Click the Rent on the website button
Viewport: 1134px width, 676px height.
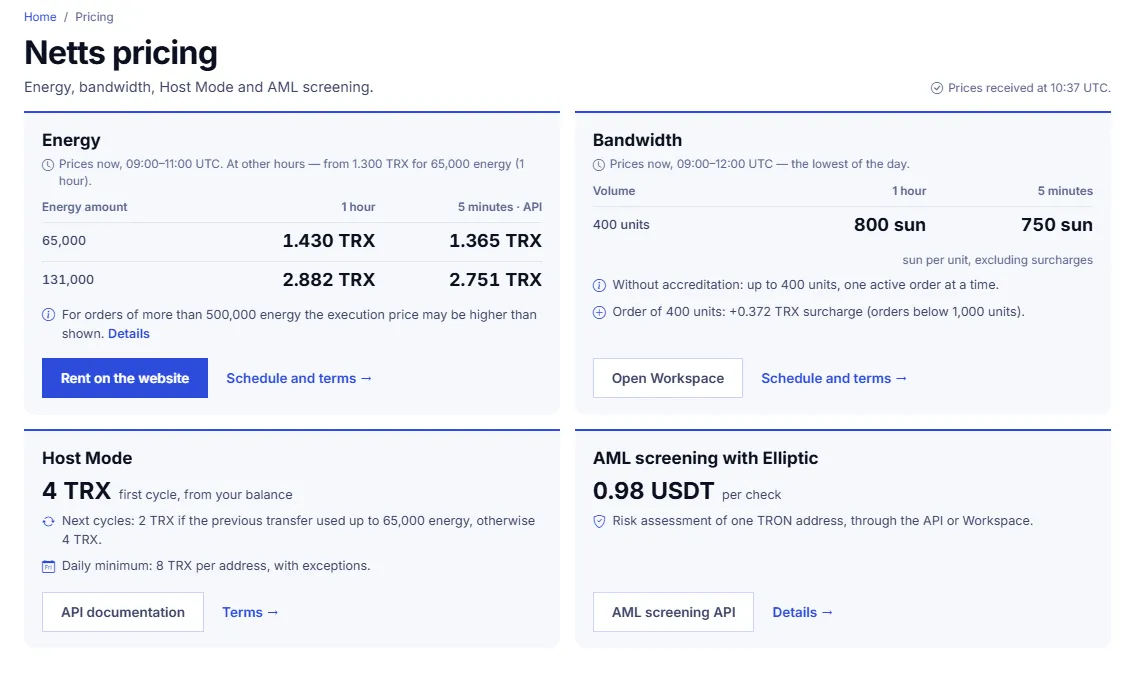(125, 378)
